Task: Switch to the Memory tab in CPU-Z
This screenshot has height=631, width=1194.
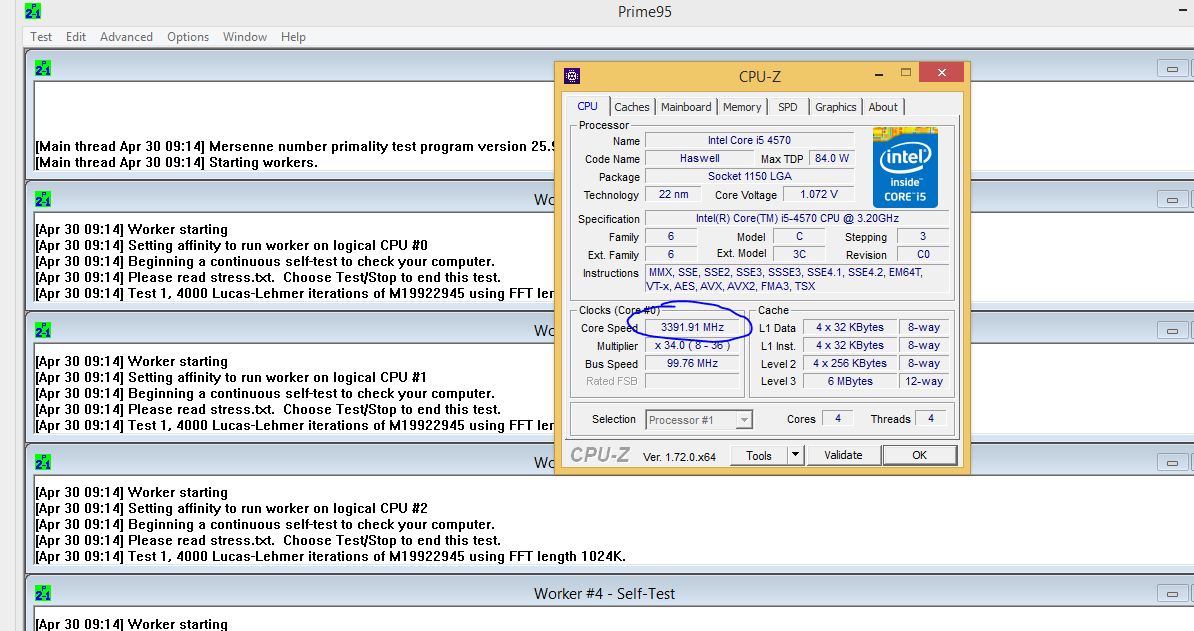Action: point(742,107)
